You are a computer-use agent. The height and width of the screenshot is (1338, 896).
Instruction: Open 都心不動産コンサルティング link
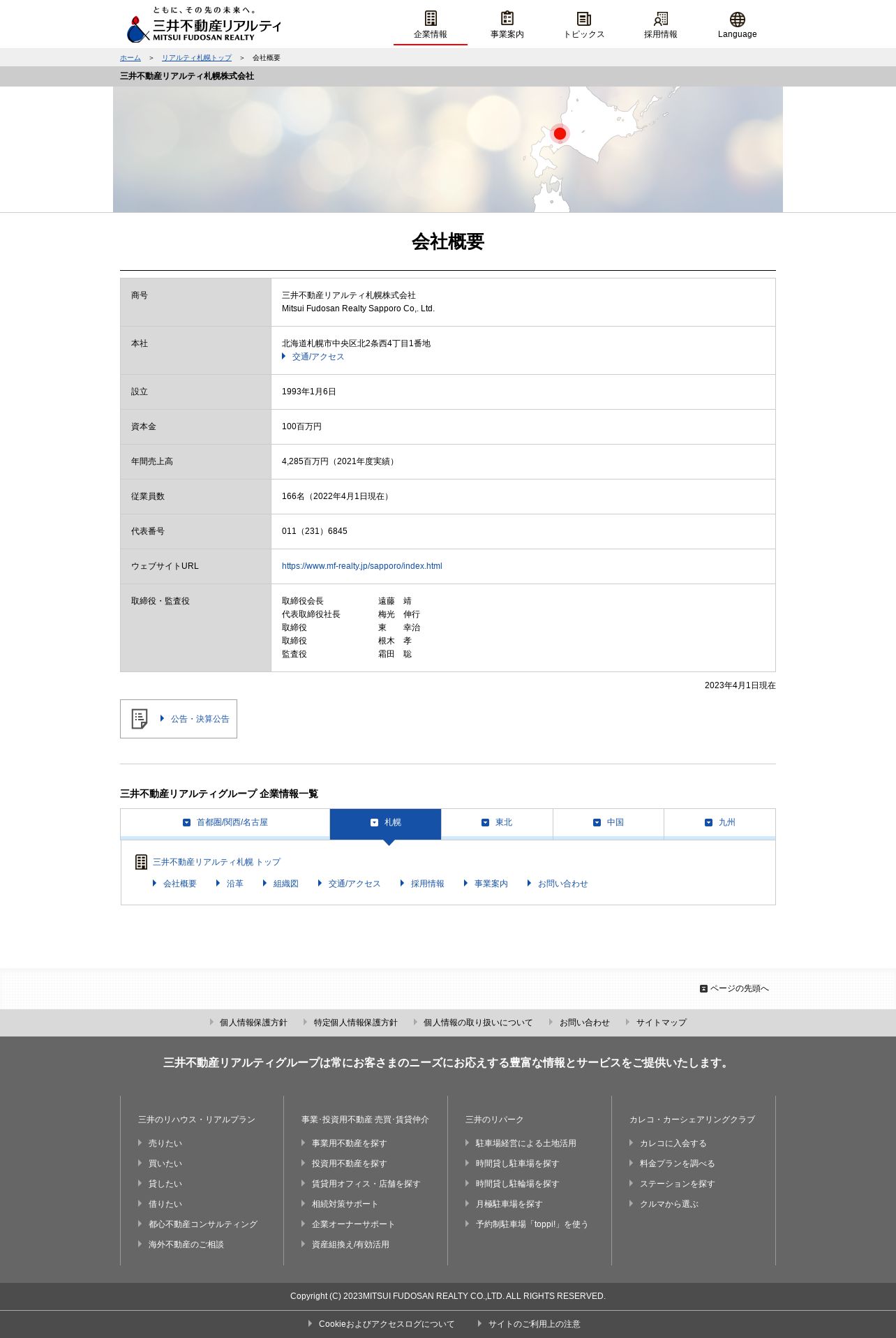(x=202, y=1224)
